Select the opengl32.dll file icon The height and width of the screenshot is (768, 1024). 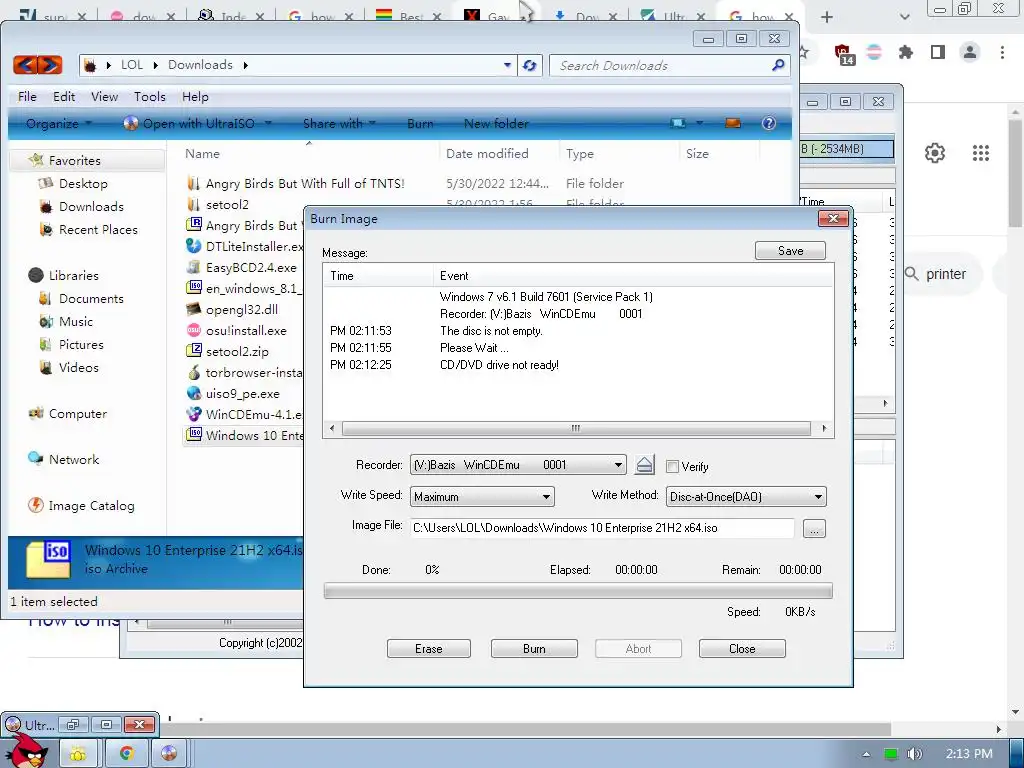point(193,309)
